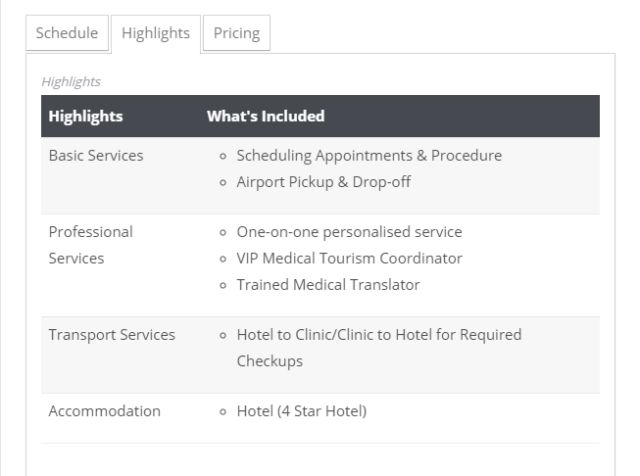Image resolution: width=640 pixels, height=476 pixels.
Task: Select the Highlights tab
Action: coord(156,33)
